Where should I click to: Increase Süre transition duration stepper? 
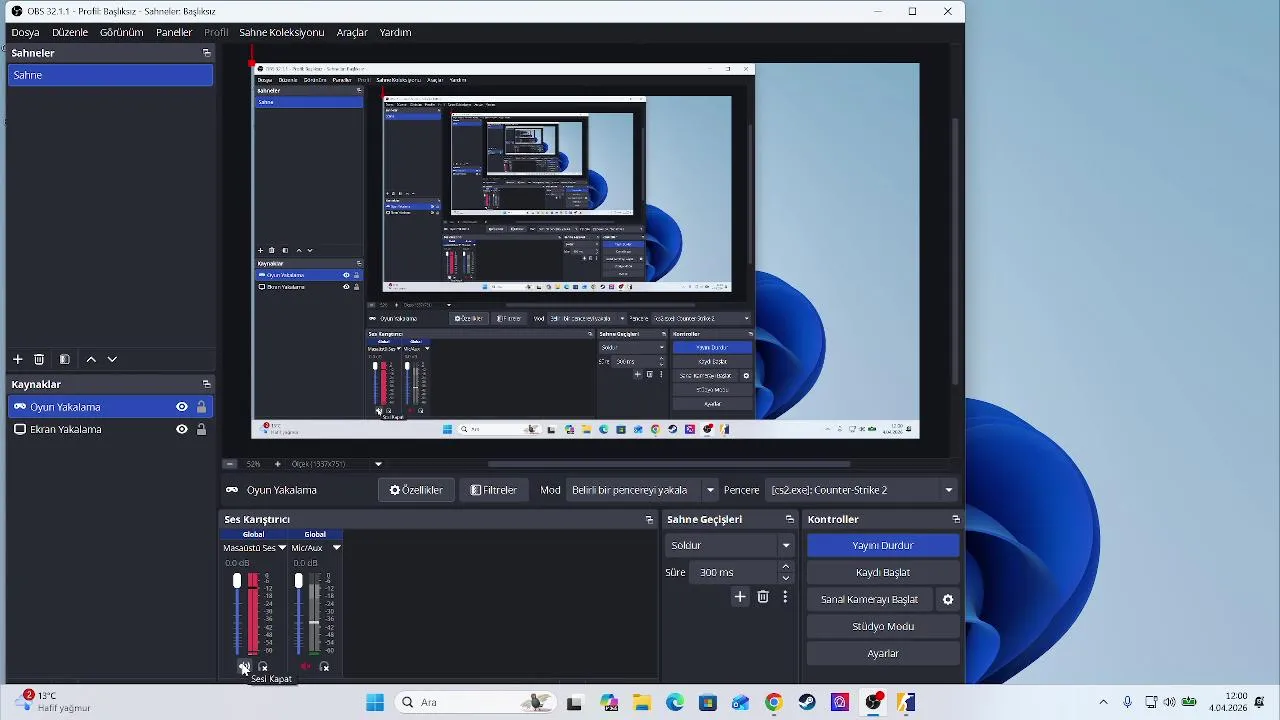pyautogui.click(x=786, y=567)
